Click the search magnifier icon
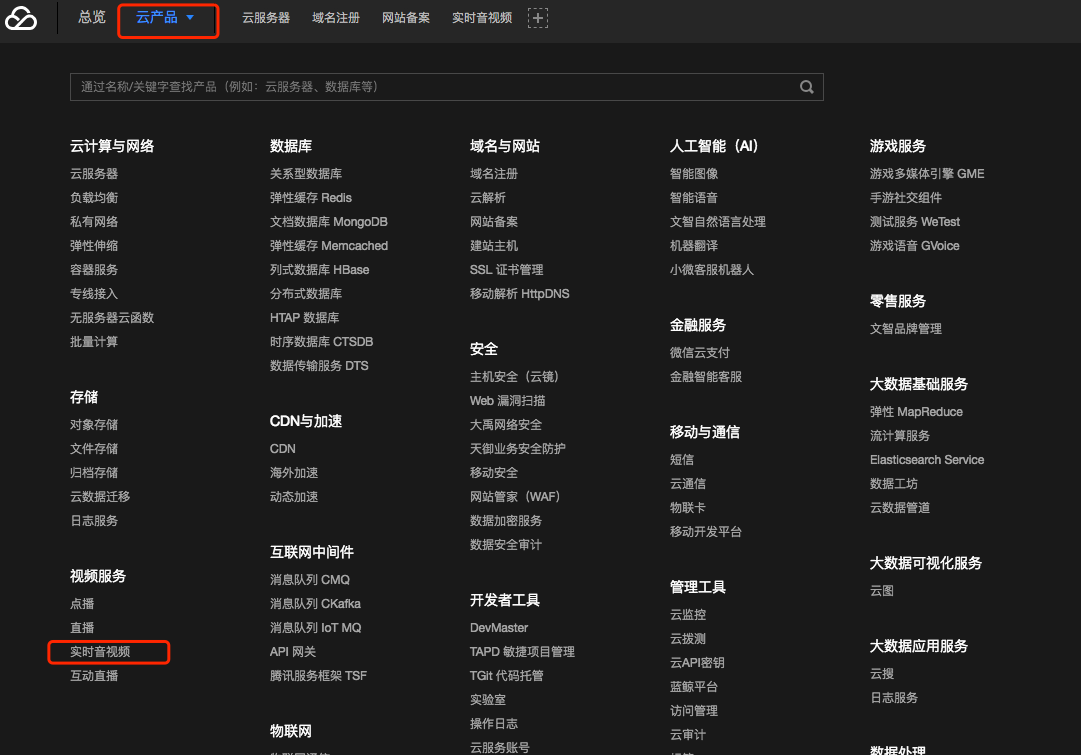 click(x=806, y=87)
